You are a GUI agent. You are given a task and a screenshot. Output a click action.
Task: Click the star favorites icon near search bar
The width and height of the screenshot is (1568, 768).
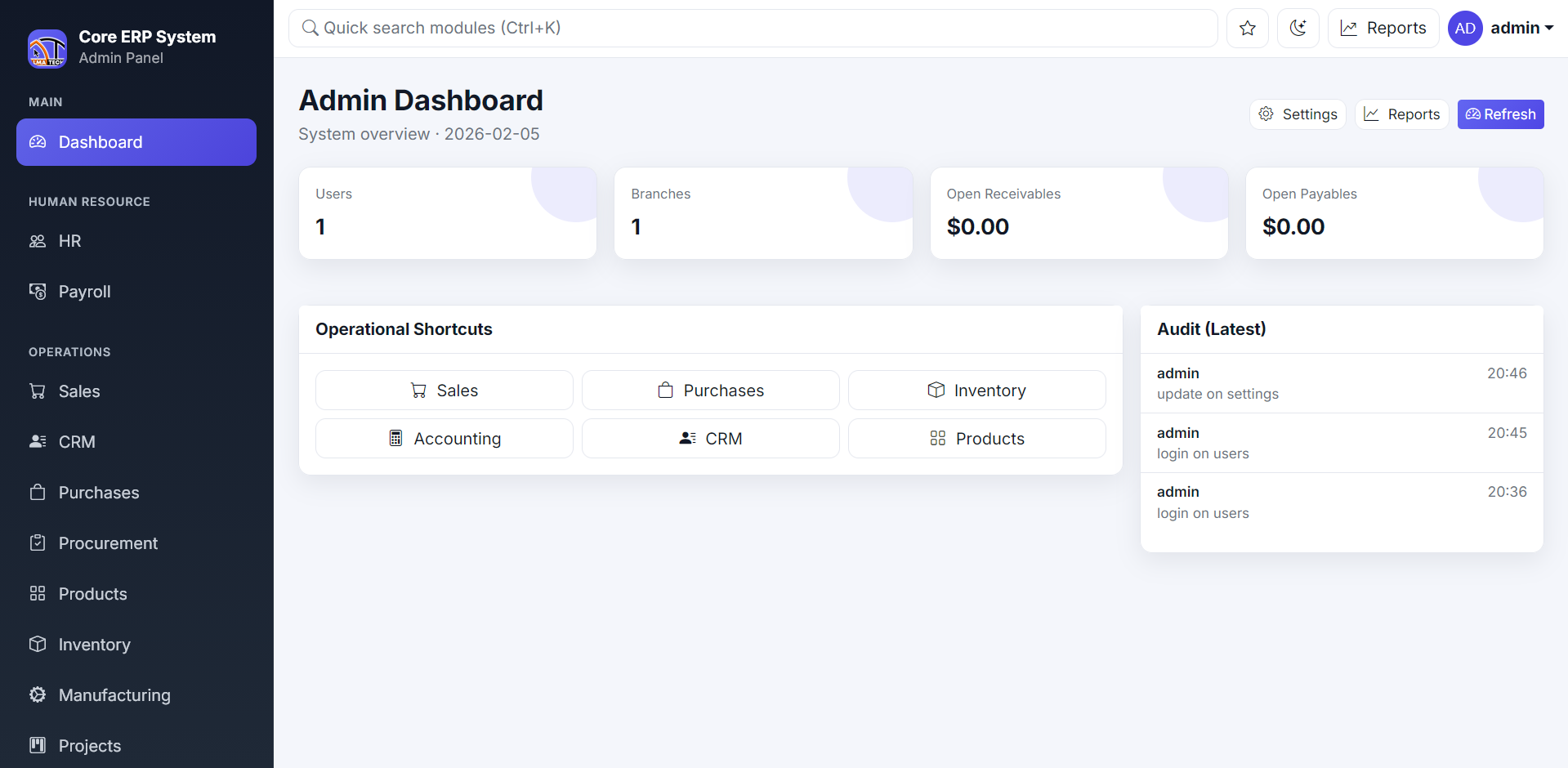click(x=1247, y=27)
